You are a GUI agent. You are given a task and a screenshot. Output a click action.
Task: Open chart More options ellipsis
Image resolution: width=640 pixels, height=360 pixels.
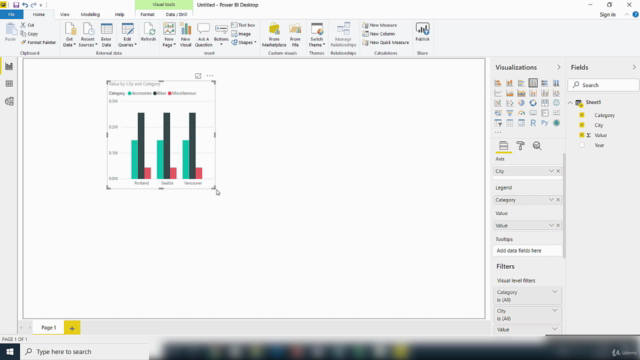pos(210,76)
